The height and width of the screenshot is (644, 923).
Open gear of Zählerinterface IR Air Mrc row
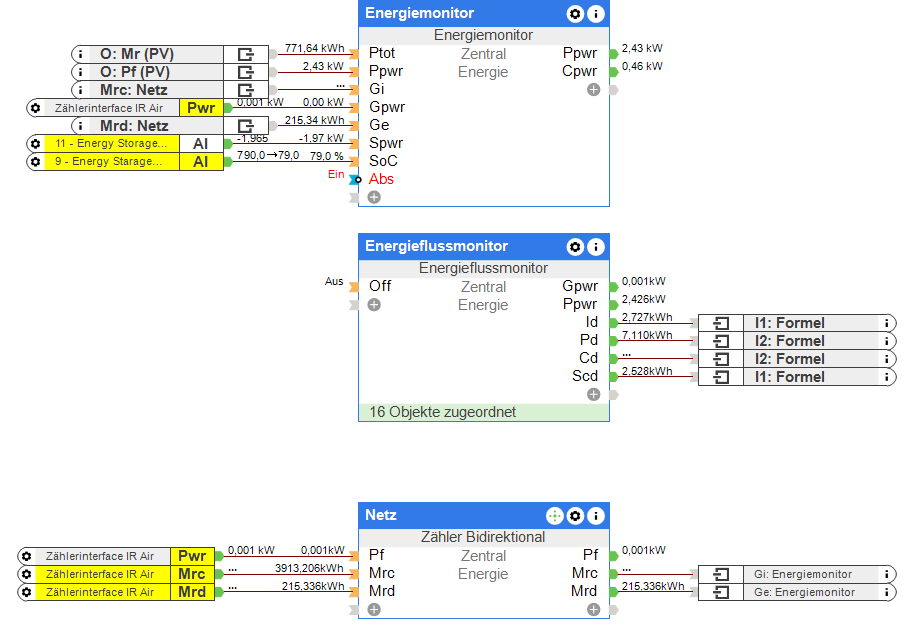[x=26, y=574]
